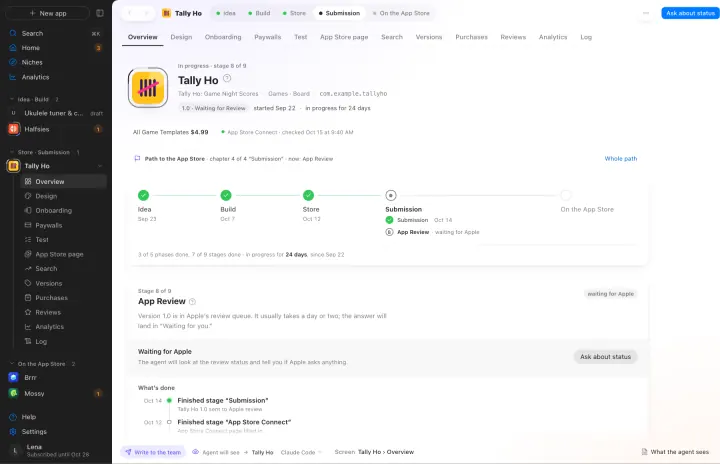Collapse the On the App Store group

tap(12, 364)
